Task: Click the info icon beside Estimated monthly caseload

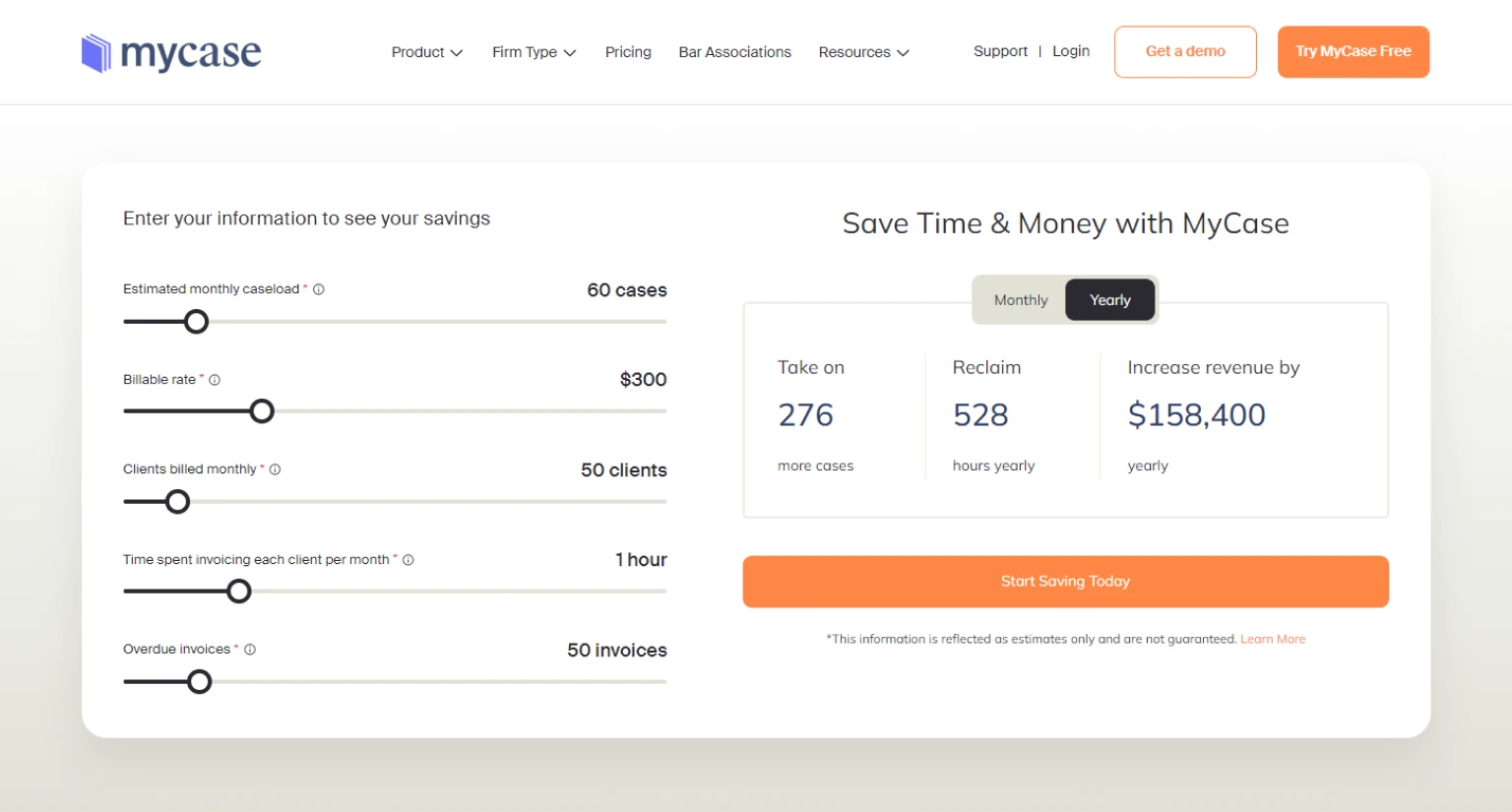Action: click(x=318, y=288)
